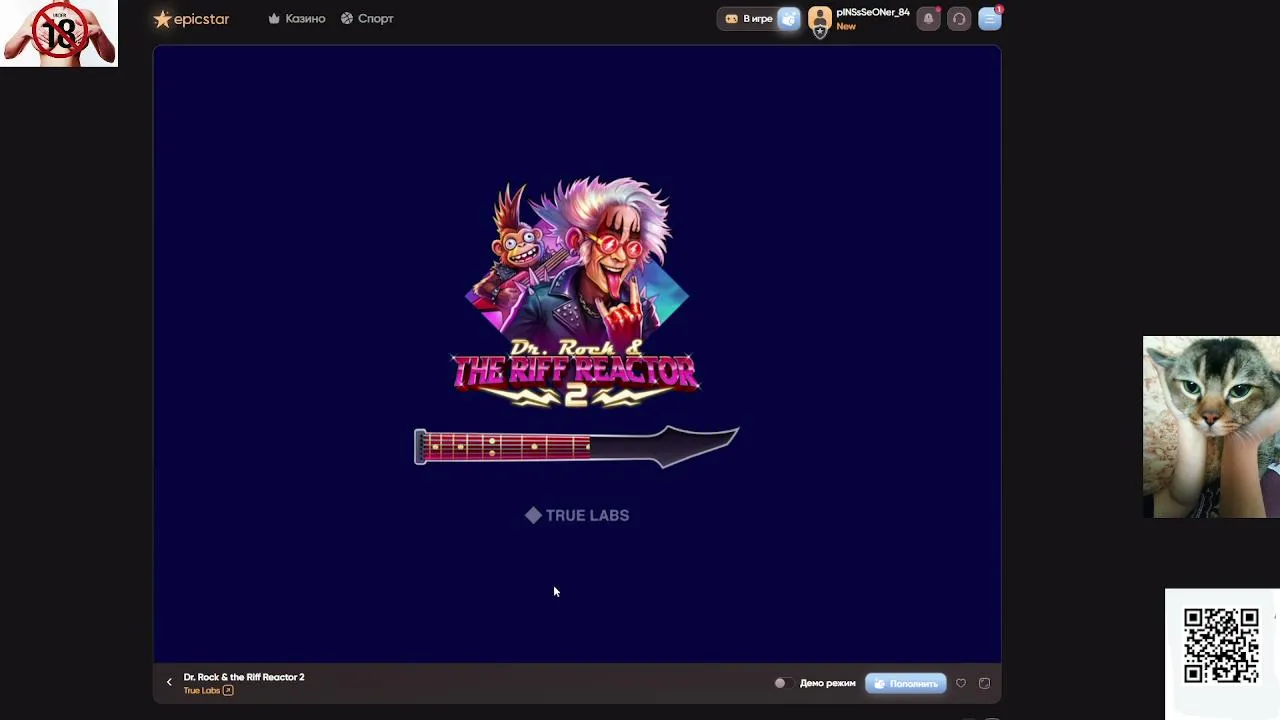
Task: Click the В игре balance indicator
Action: point(749,19)
